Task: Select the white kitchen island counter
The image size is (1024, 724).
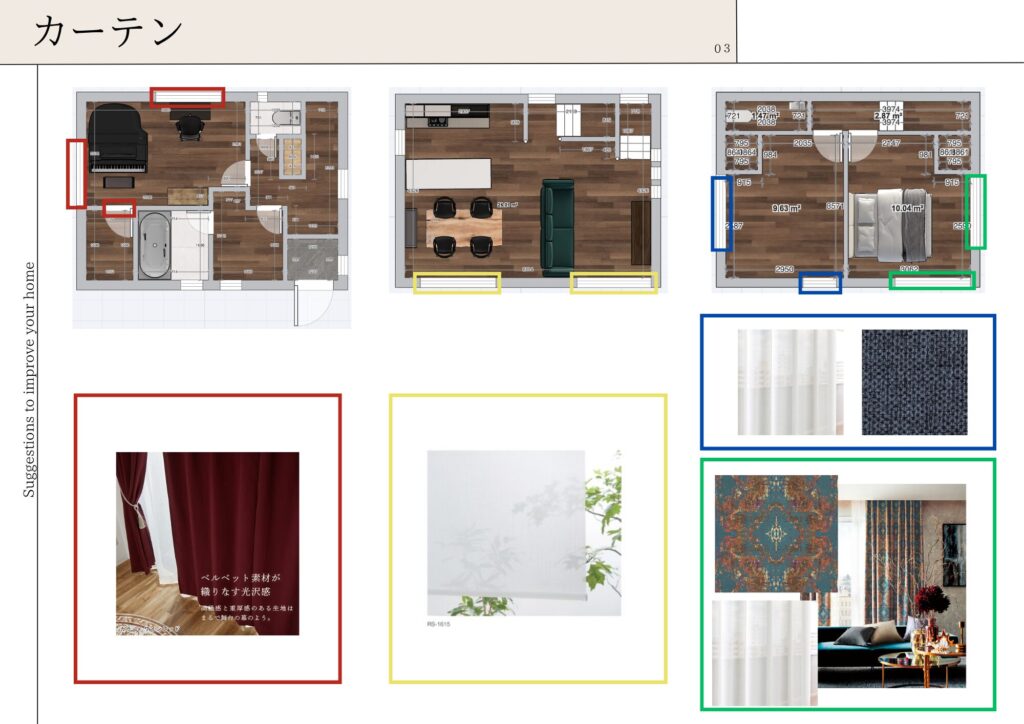Action: click(449, 174)
